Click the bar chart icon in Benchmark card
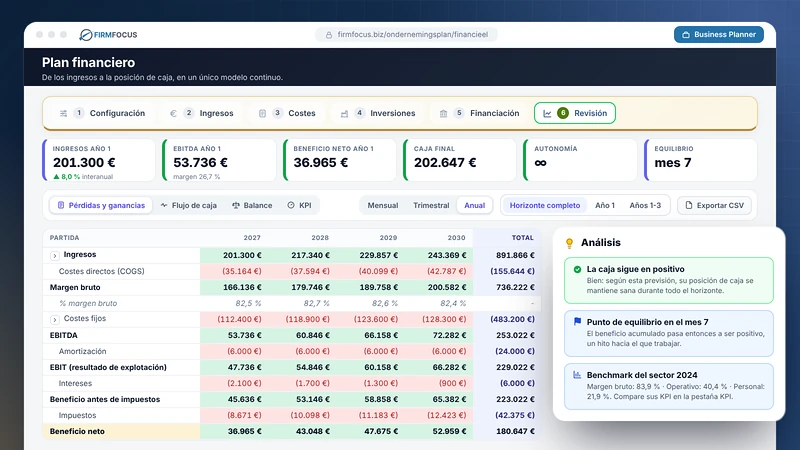This screenshot has width=800, height=450. 577,375
